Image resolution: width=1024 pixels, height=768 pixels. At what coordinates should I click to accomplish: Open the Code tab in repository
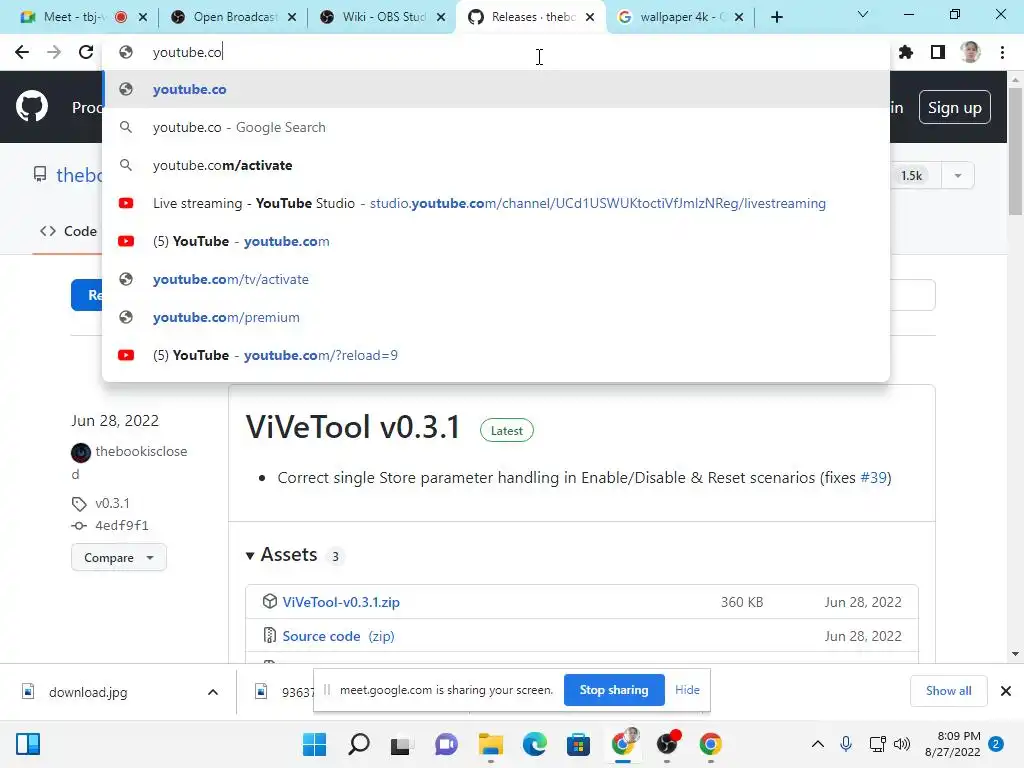(69, 231)
